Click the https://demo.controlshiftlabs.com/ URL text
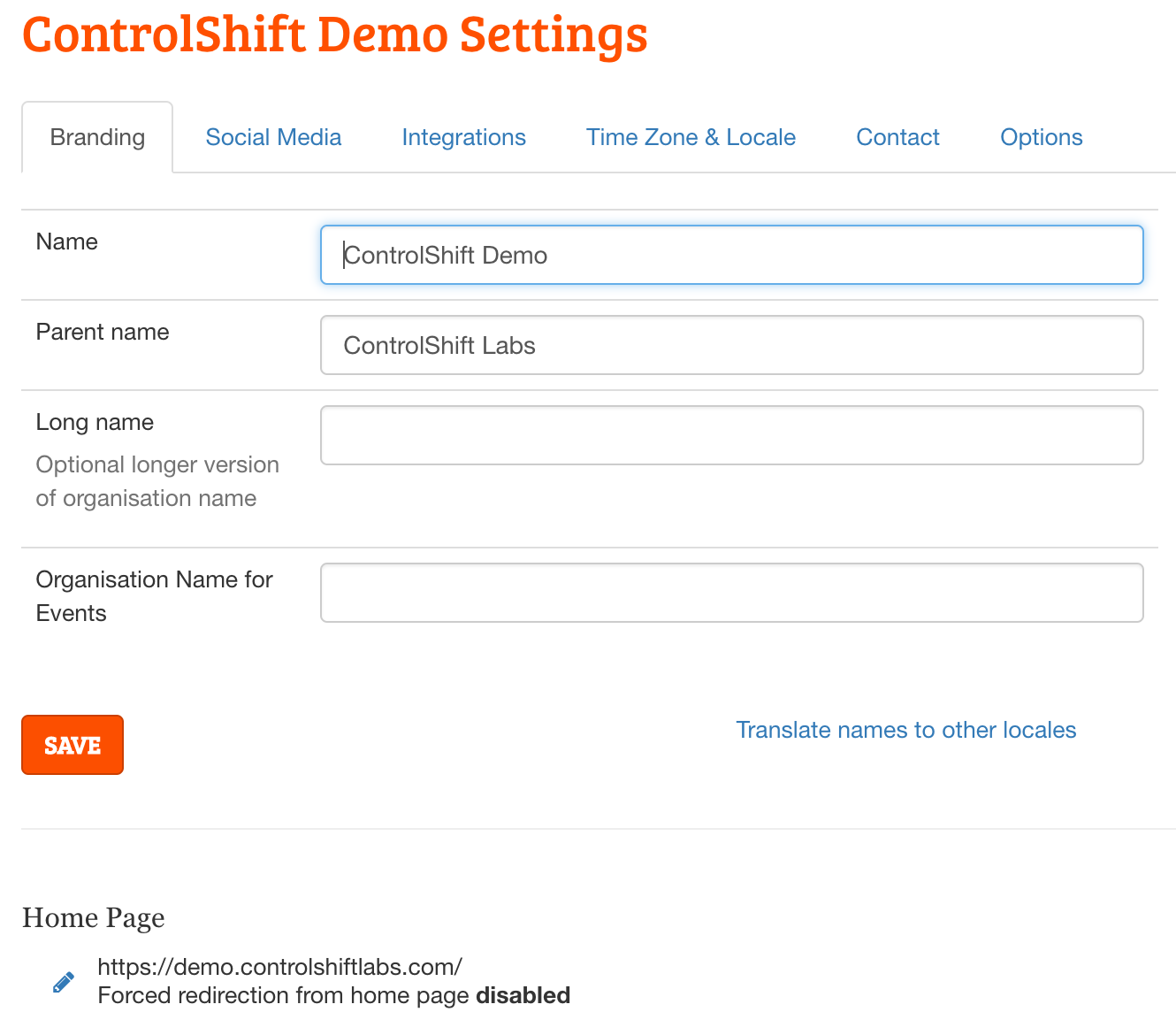Screen dimensions: 1176x1012 coord(279,966)
